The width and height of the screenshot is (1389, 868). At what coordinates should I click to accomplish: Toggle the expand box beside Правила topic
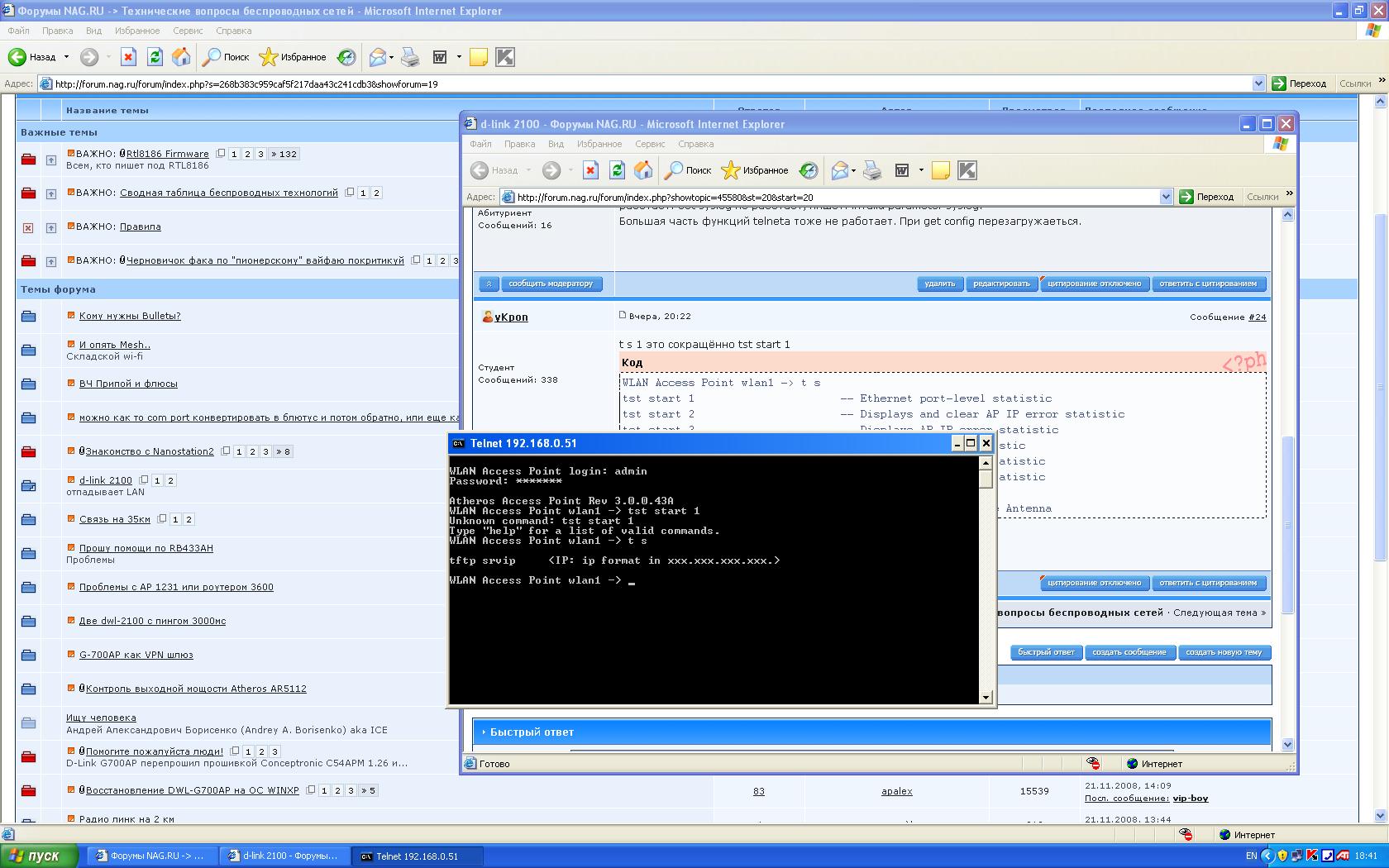coord(50,227)
